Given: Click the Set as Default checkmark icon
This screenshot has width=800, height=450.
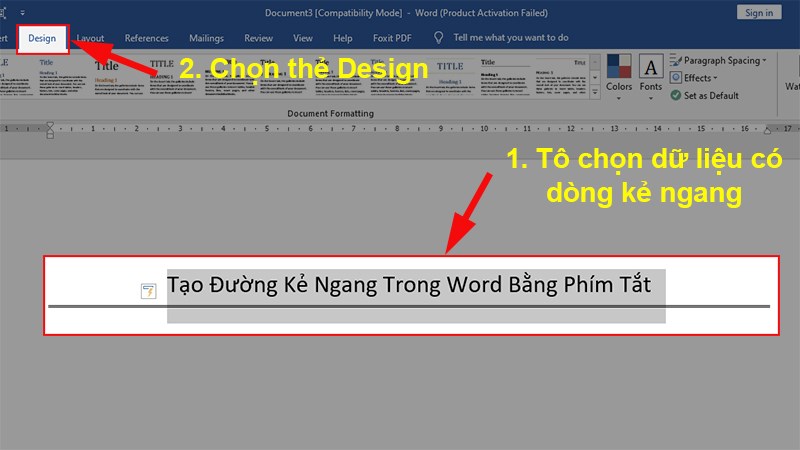Looking at the screenshot, I should (x=676, y=95).
